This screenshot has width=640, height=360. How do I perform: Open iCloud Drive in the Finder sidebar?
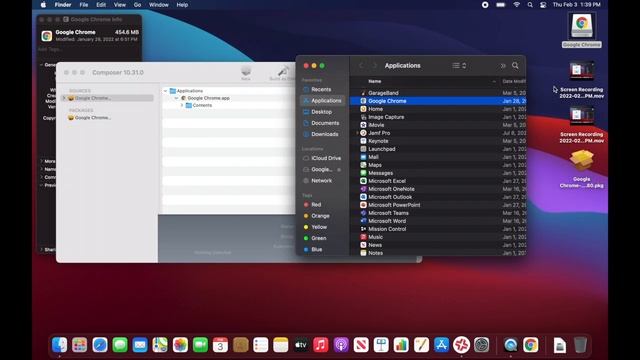coord(322,158)
